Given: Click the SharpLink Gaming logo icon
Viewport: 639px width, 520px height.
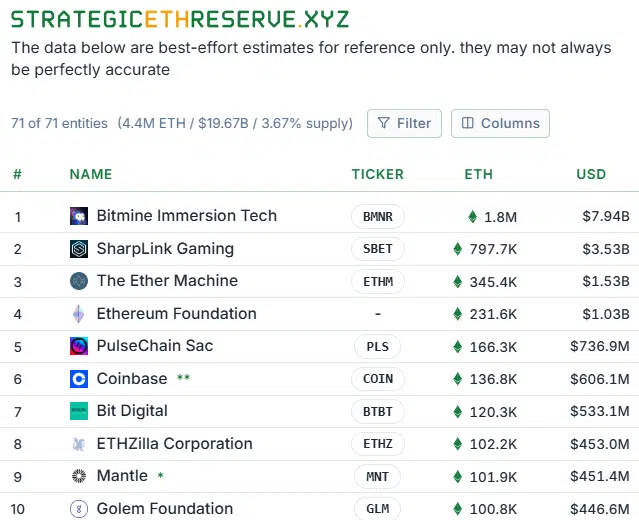Looking at the screenshot, I should click(79, 249).
